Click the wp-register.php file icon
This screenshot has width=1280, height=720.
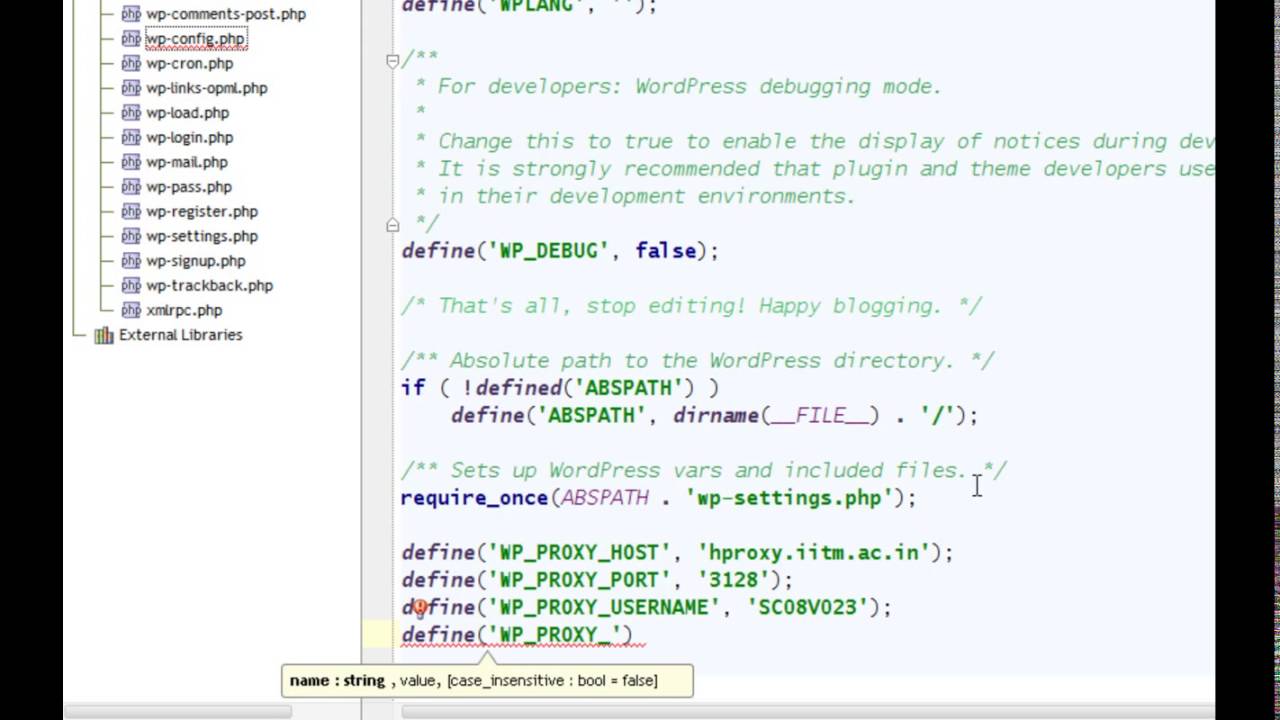pos(131,211)
